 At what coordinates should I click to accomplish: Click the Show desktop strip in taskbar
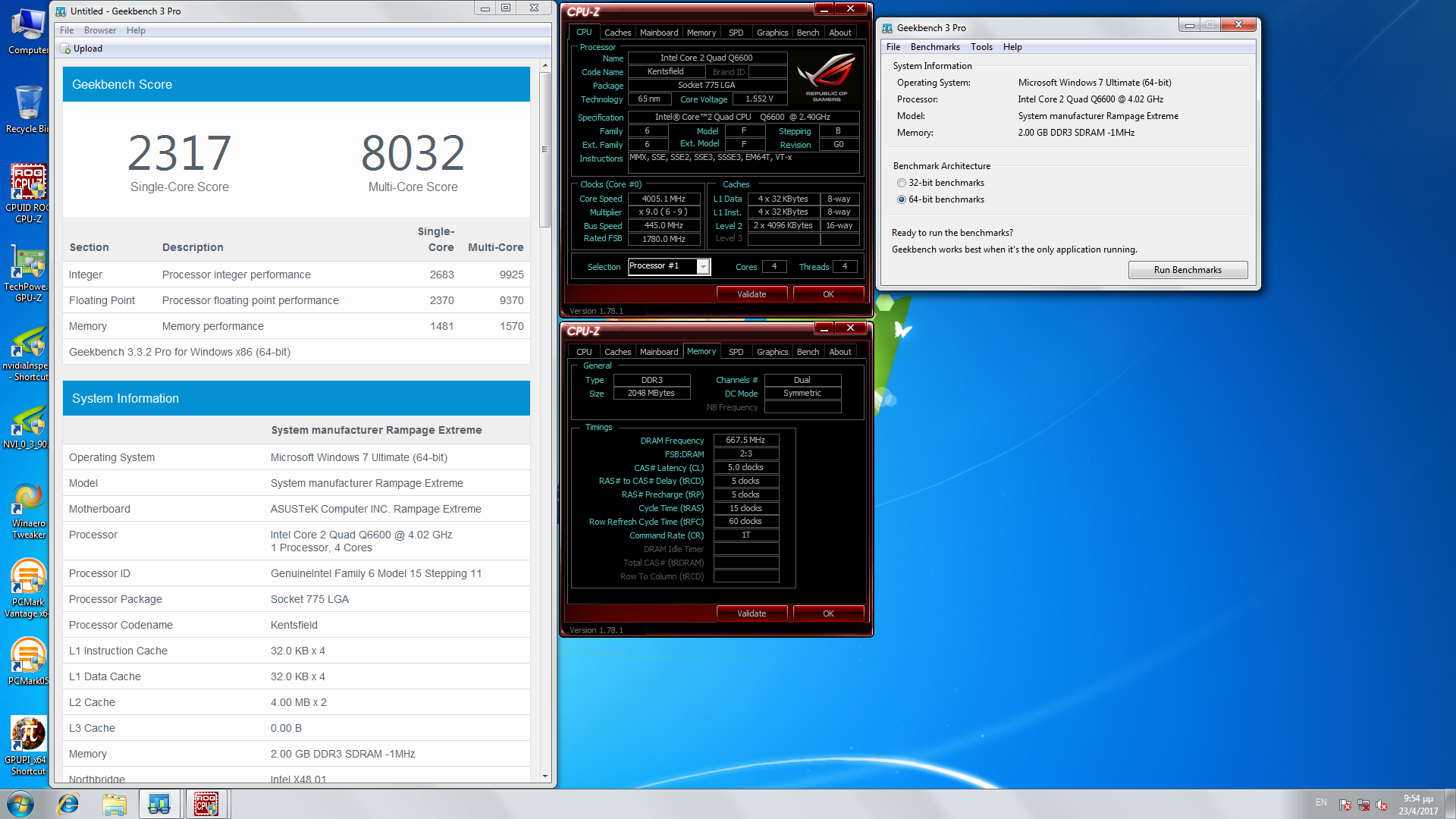1451,804
